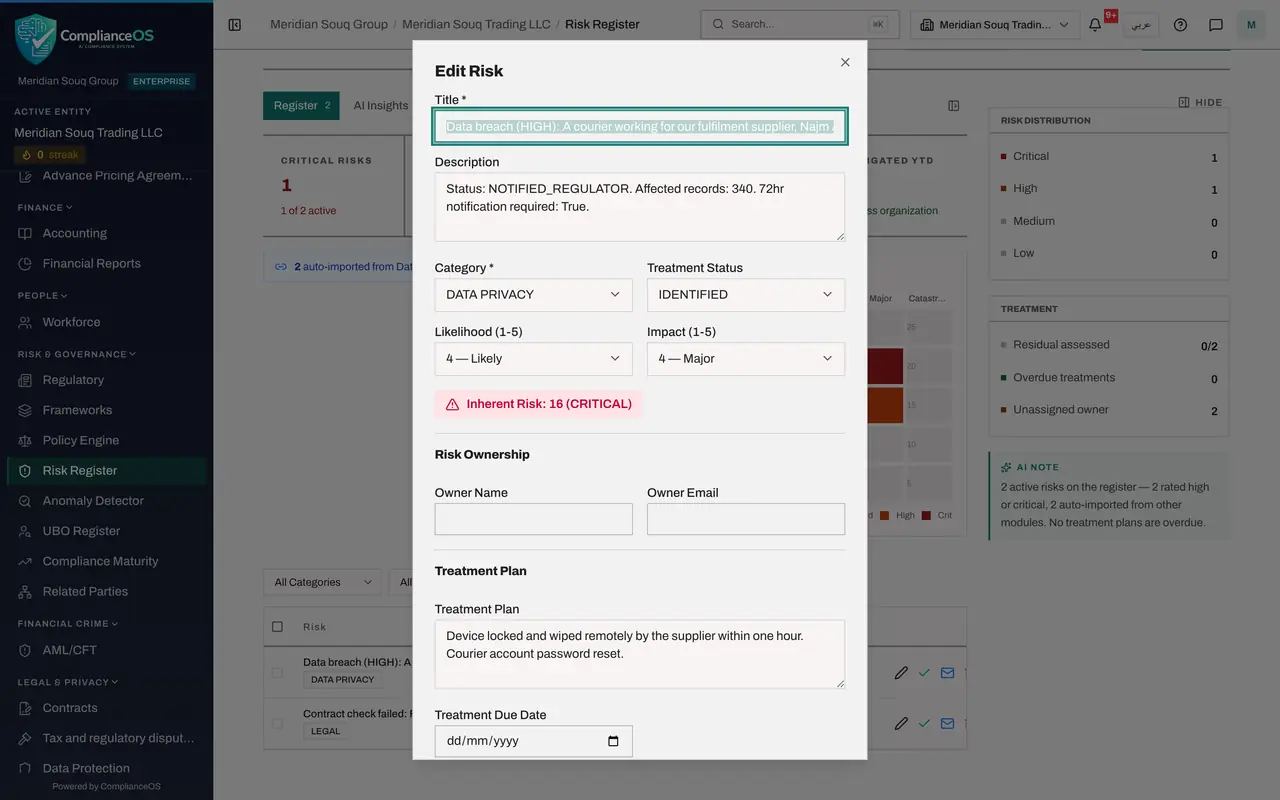
Task: Open the Category dropdown showing DATA PRIVACY
Action: coord(534,295)
